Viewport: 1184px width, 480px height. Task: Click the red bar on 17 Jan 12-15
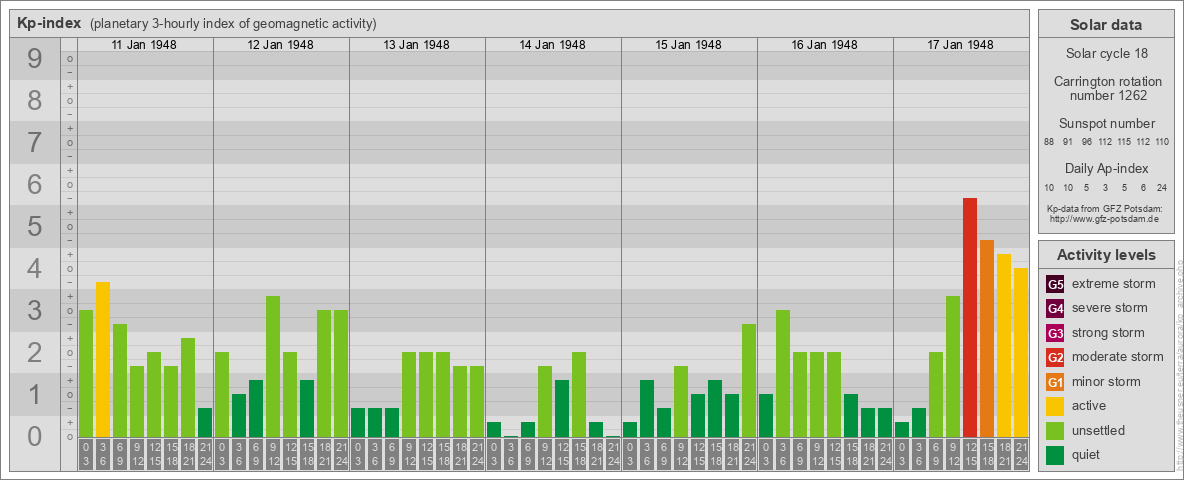[970, 317]
